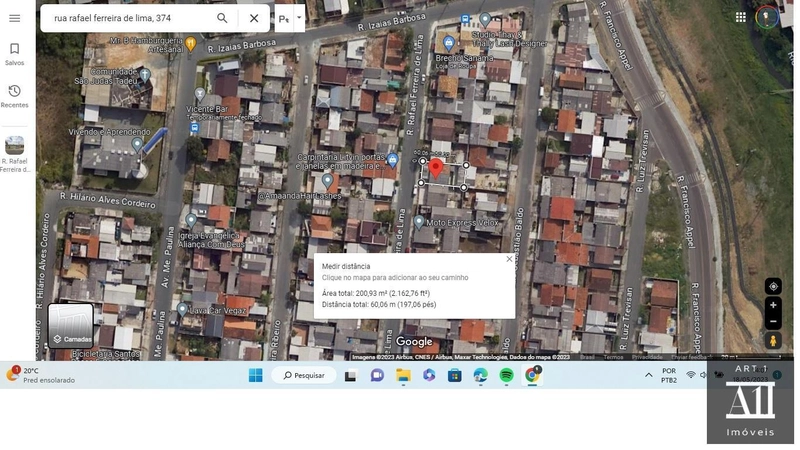The image size is (800, 450).
Task: Select Igreja Evangélica Aliança marker
Action: 191,221
